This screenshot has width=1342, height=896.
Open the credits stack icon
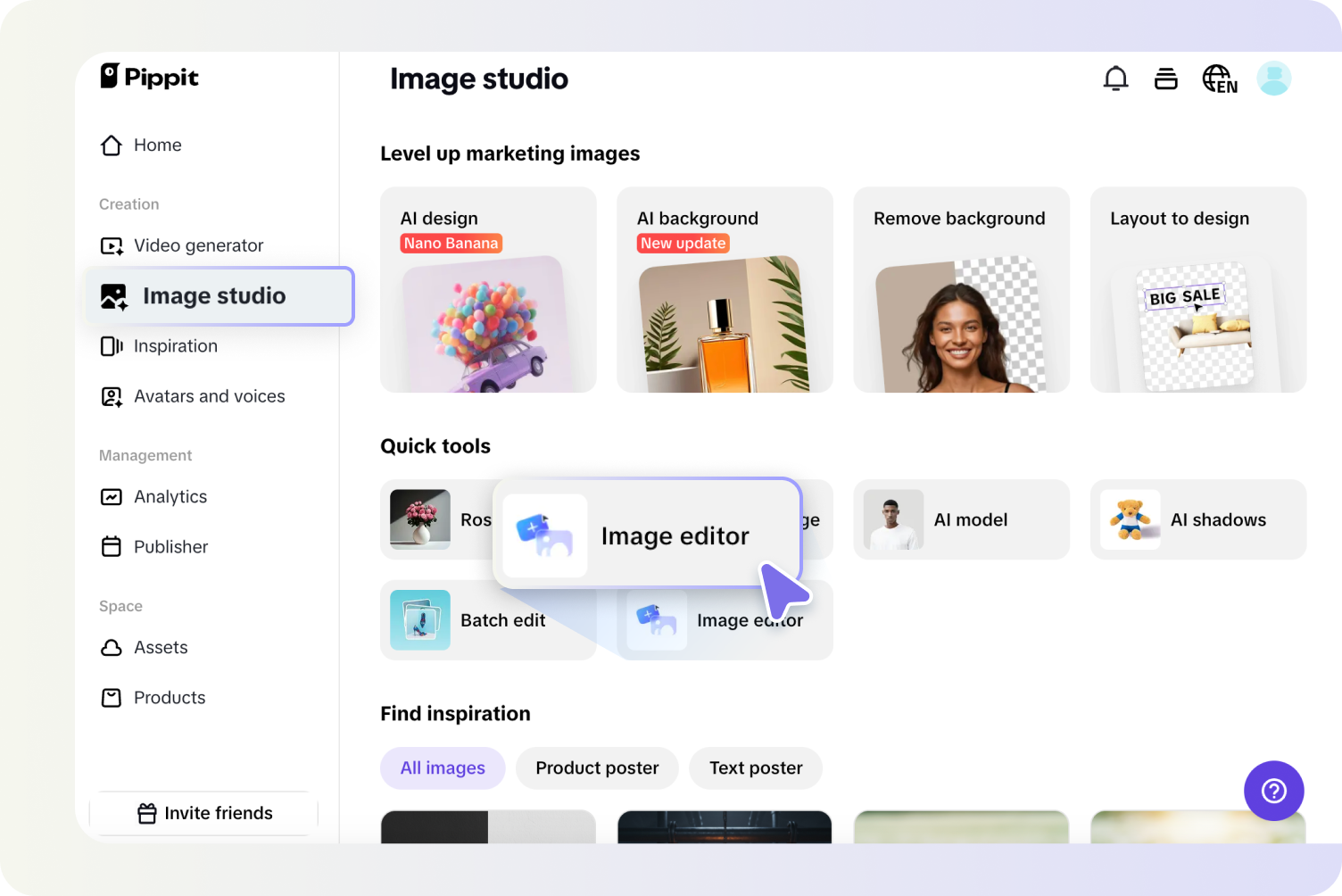tap(1166, 79)
